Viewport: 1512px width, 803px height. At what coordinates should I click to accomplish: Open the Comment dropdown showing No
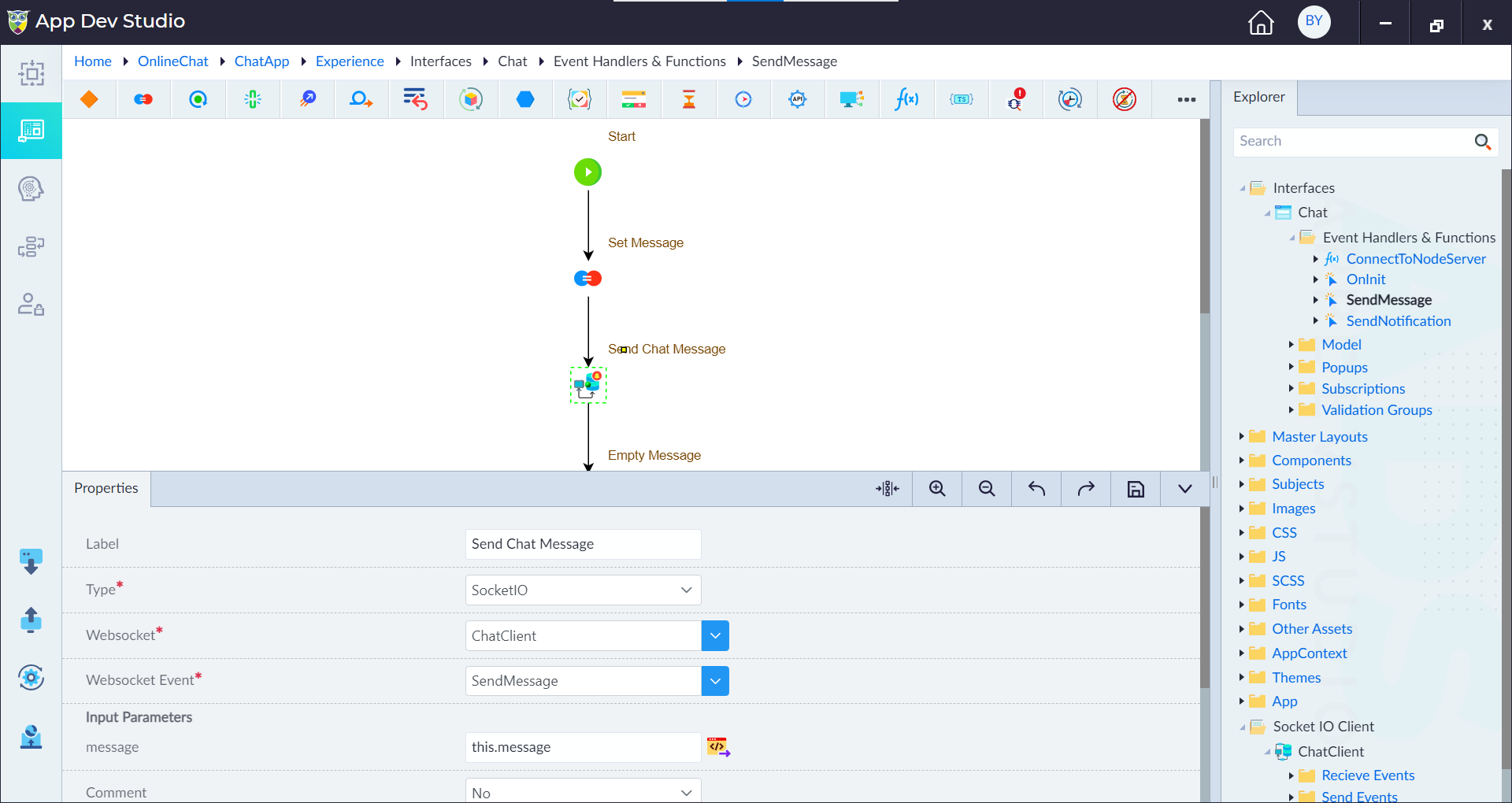(583, 791)
